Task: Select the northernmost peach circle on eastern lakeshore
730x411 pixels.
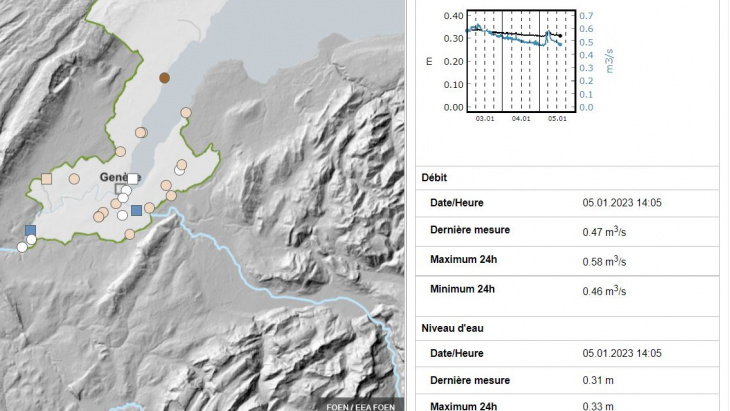Action: (x=185, y=113)
